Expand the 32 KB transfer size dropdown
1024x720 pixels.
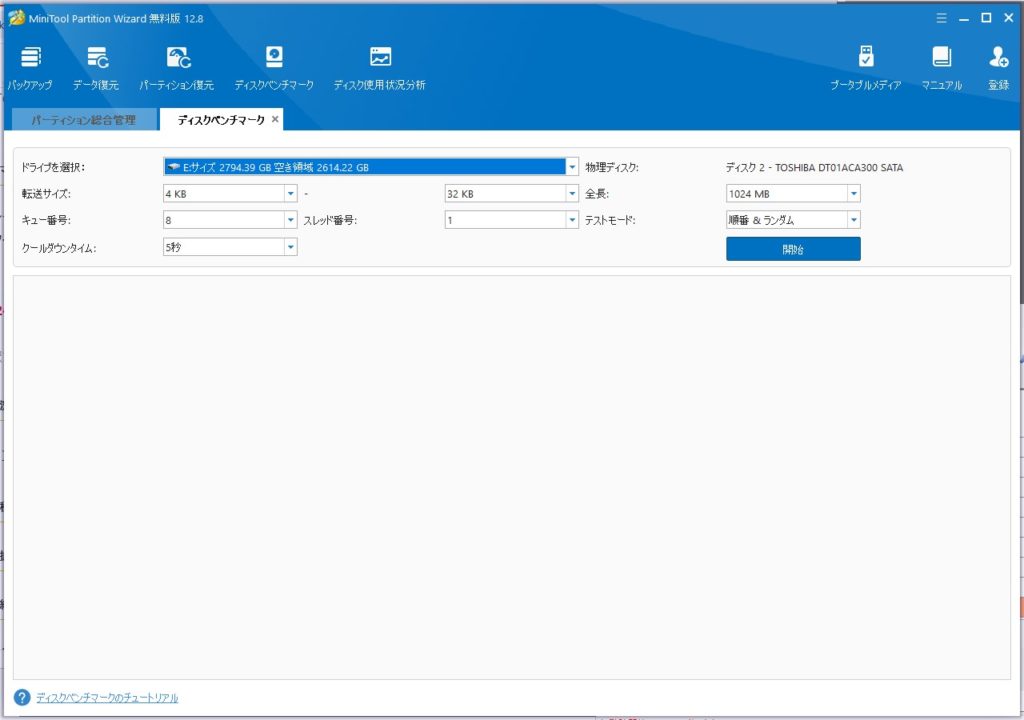(572, 194)
